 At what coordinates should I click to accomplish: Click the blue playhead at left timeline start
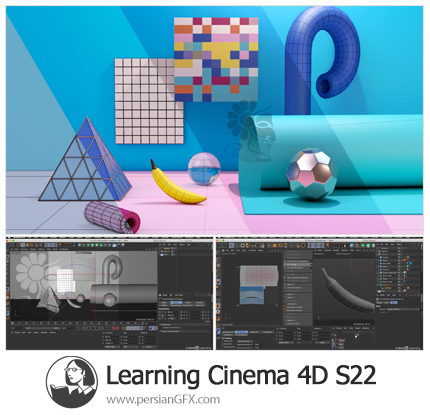pyautogui.click(x=12, y=323)
